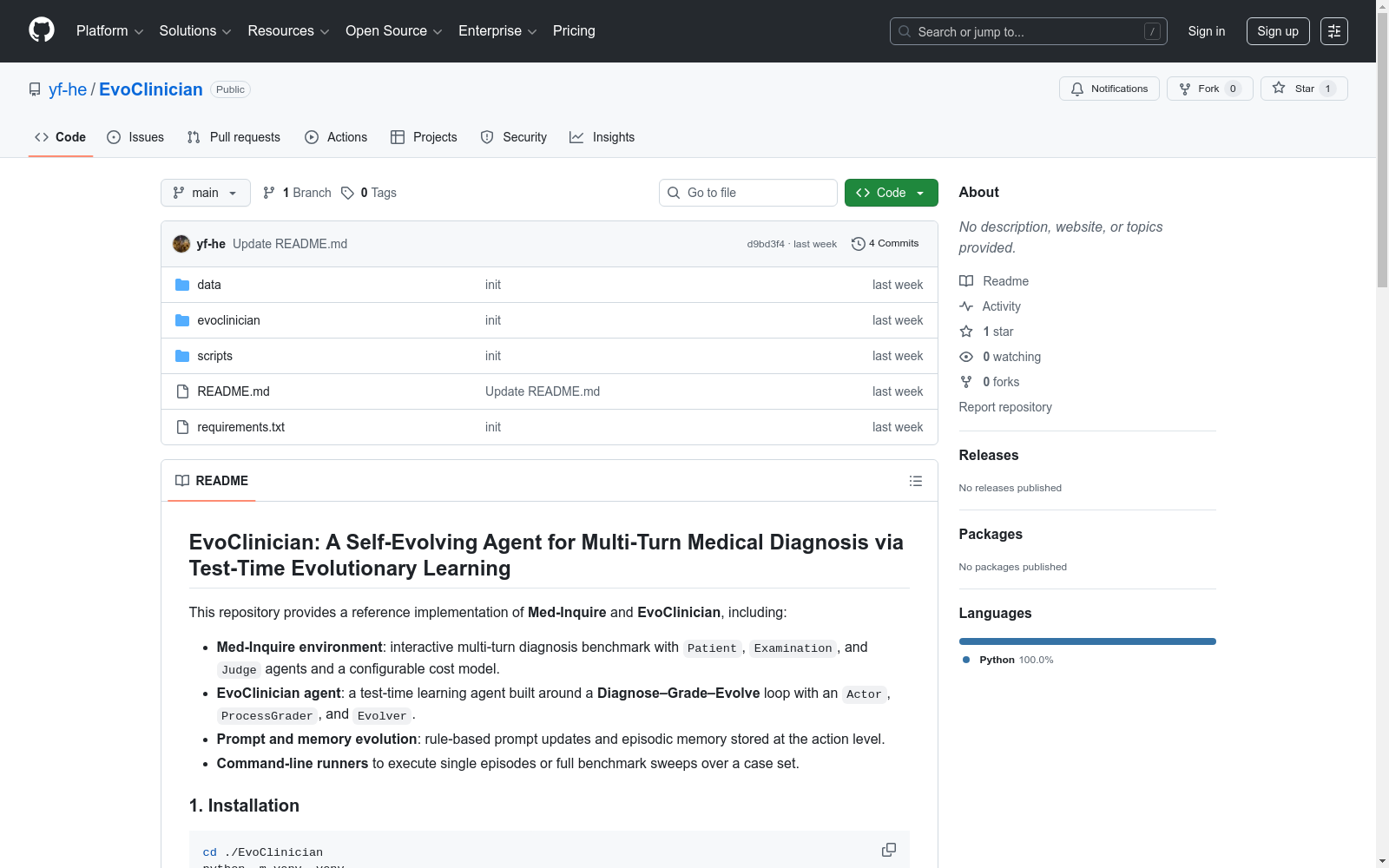The image size is (1389, 868).
Task: Click Report repository link
Action: (x=1005, y=407)
